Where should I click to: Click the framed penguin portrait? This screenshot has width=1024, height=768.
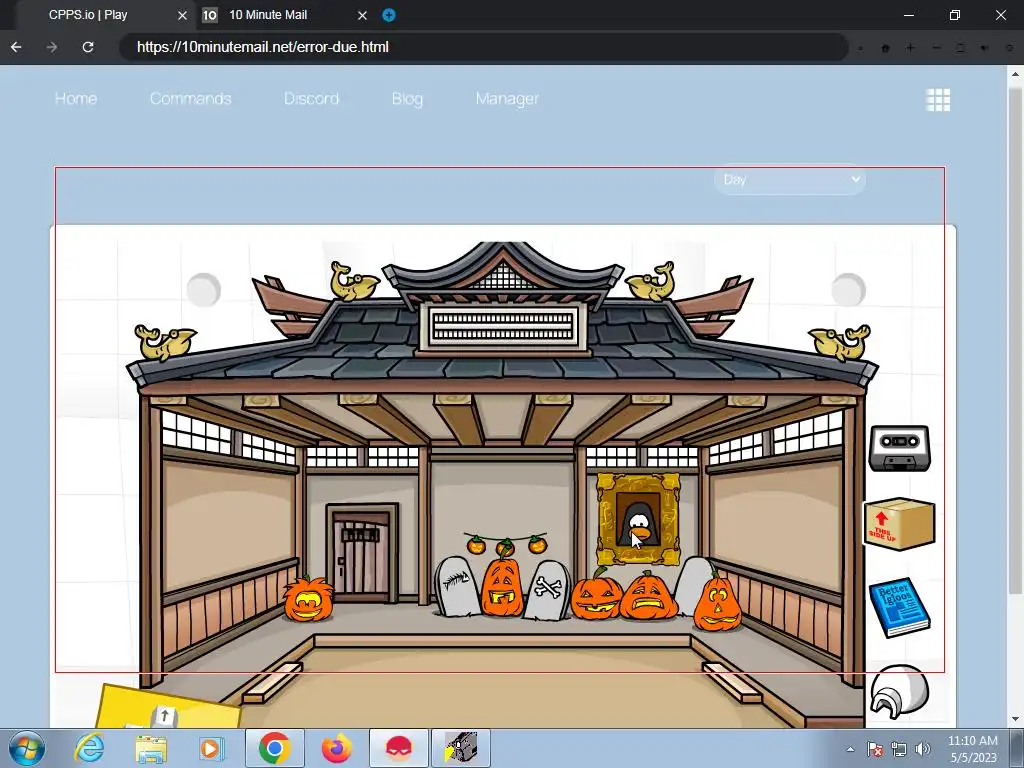639,519
